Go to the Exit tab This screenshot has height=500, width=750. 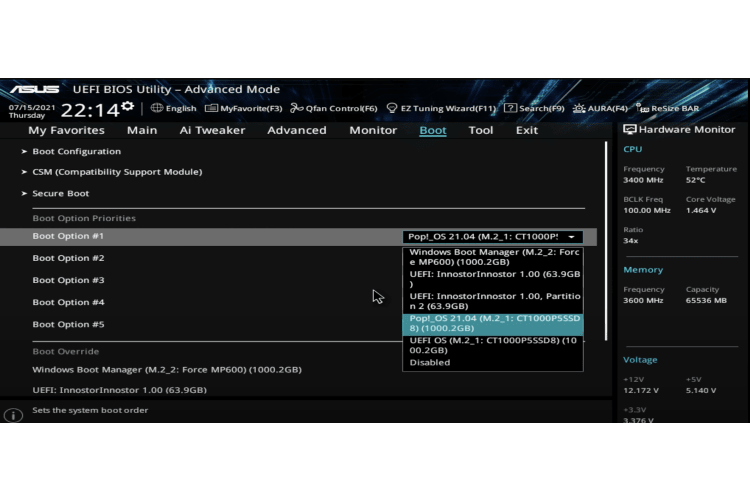(x=527, y=130)
